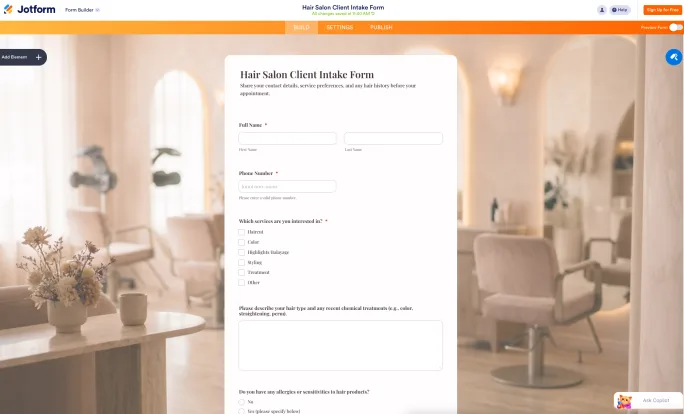This screenshot has width=684, height=414.
Task: Click the Last Name input field
Action: pyautogui.click(x=393, y=138)
